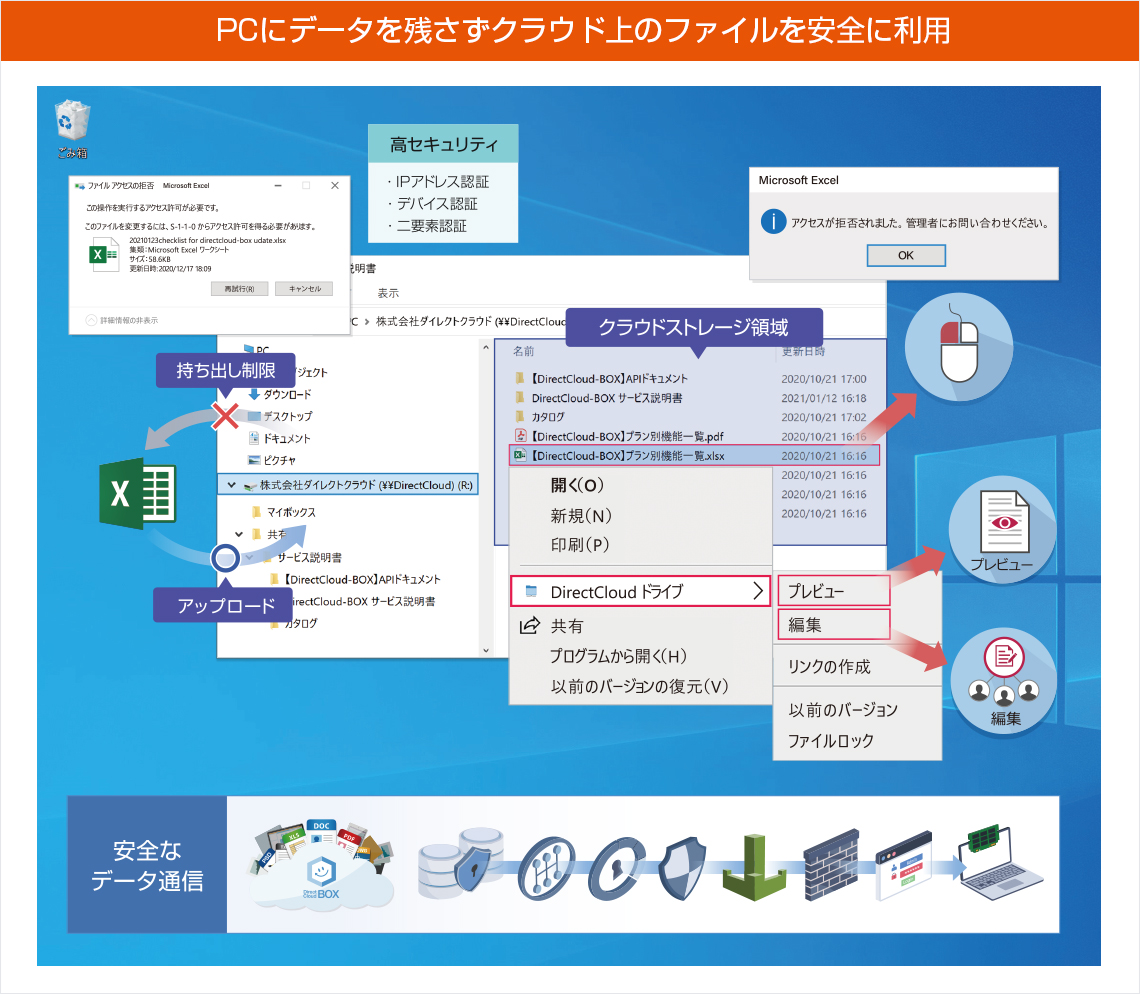
Task: Select カタログ folder in navigation tree
Action: (x=294, y=623)
